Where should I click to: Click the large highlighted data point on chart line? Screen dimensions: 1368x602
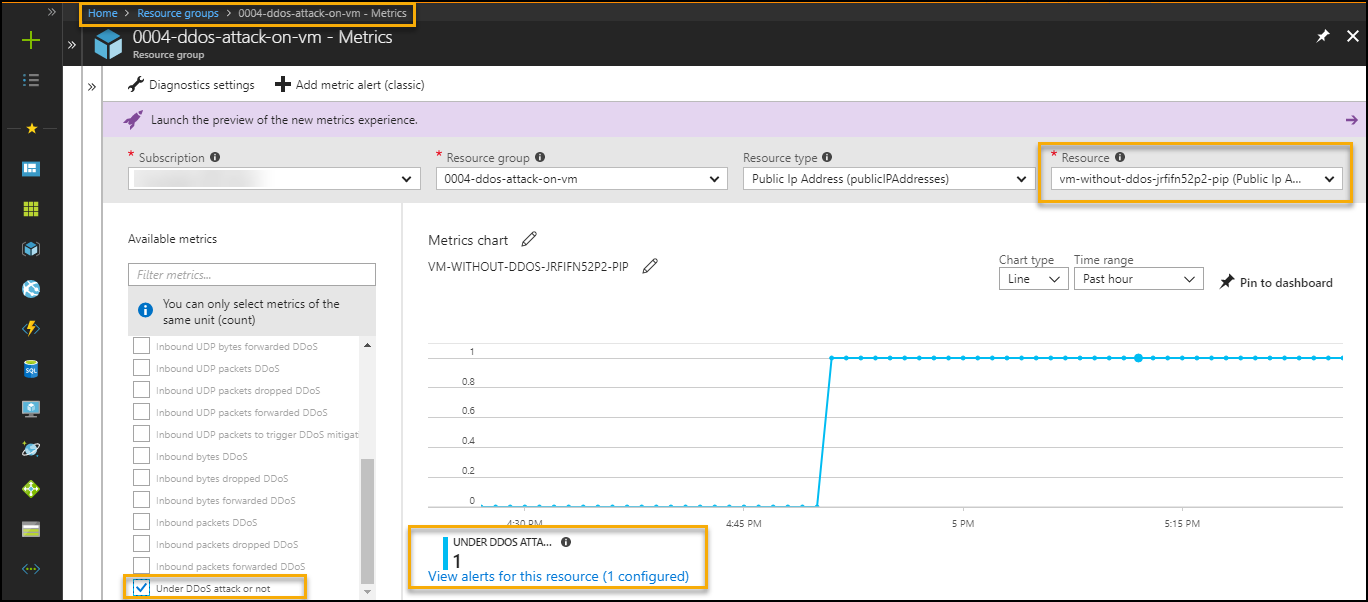[x=1138, y=357]
